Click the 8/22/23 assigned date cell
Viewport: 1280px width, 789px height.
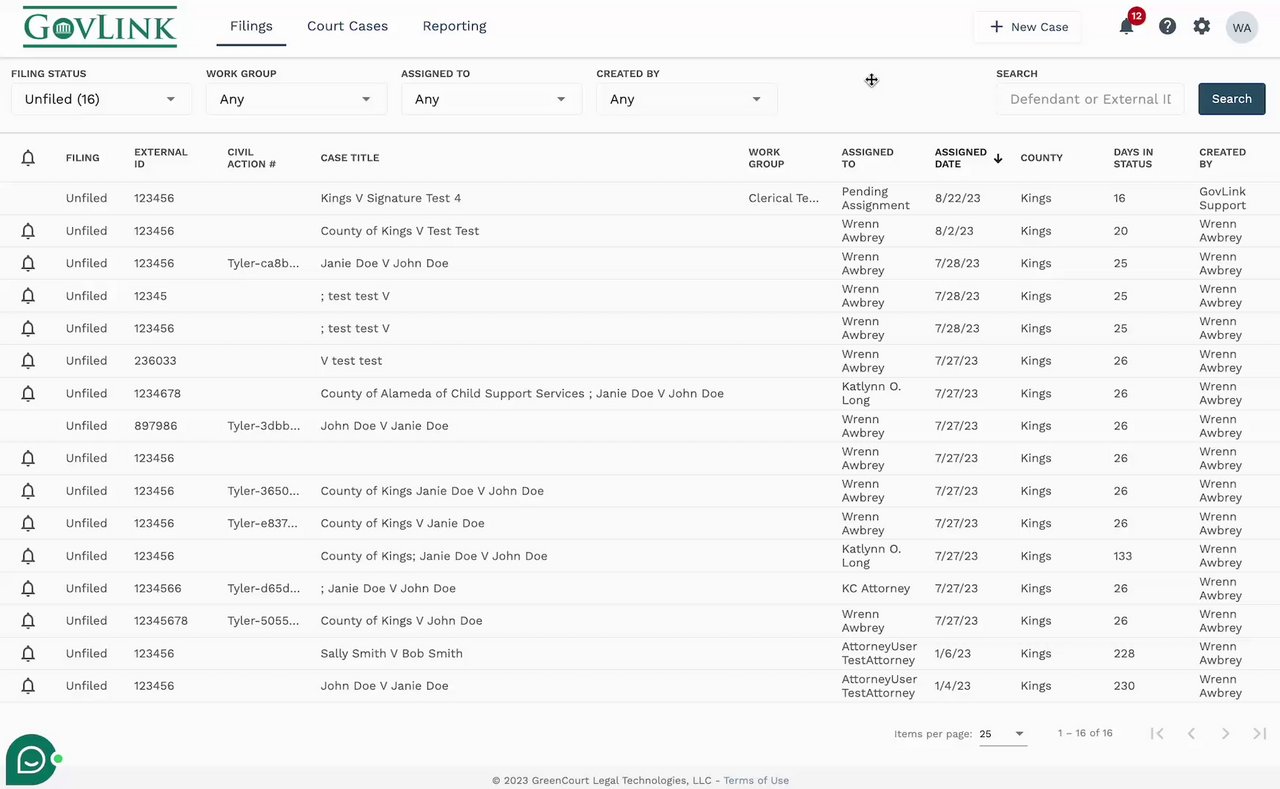[958, 198]
